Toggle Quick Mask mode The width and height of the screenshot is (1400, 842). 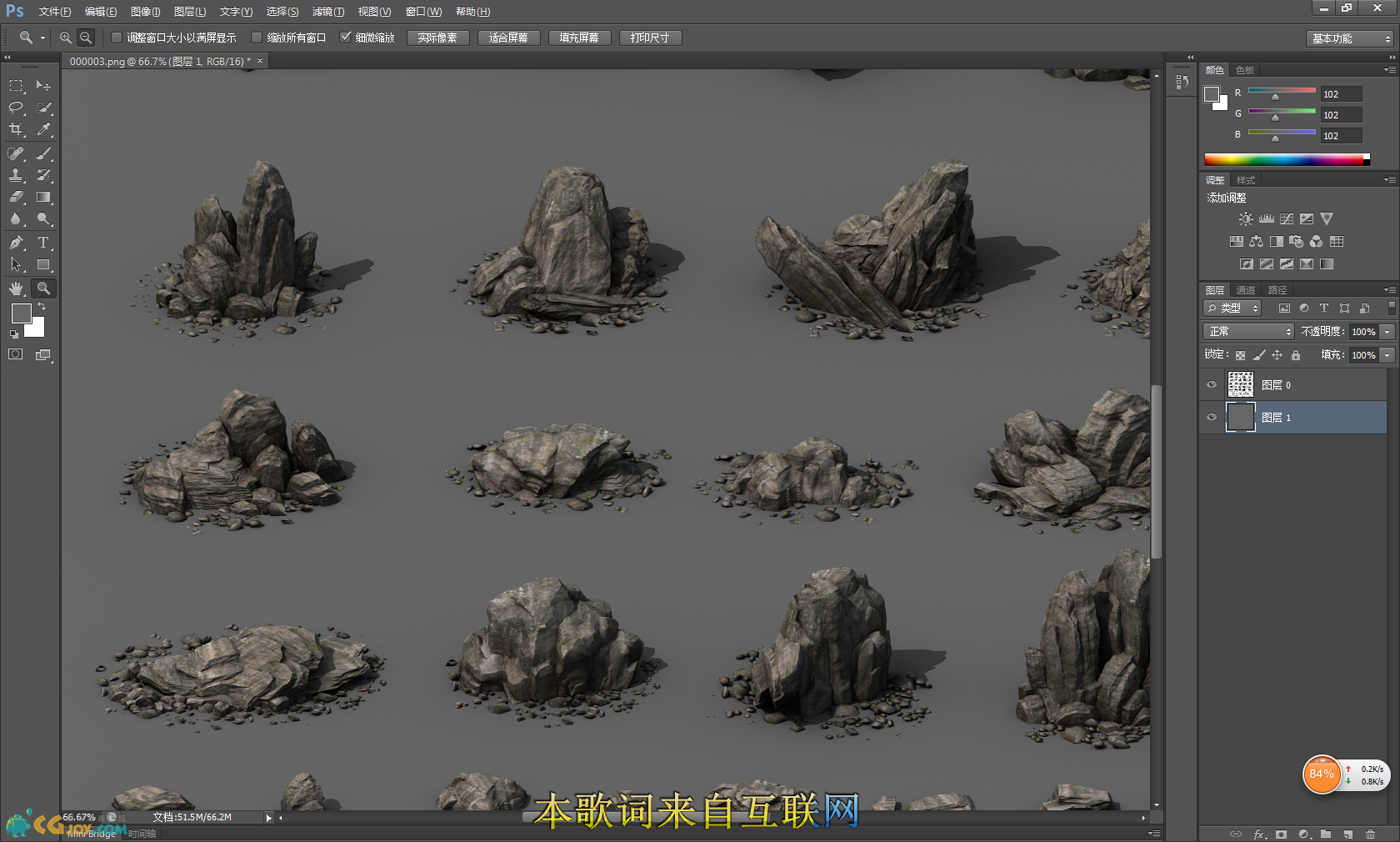tap(16, 354)
